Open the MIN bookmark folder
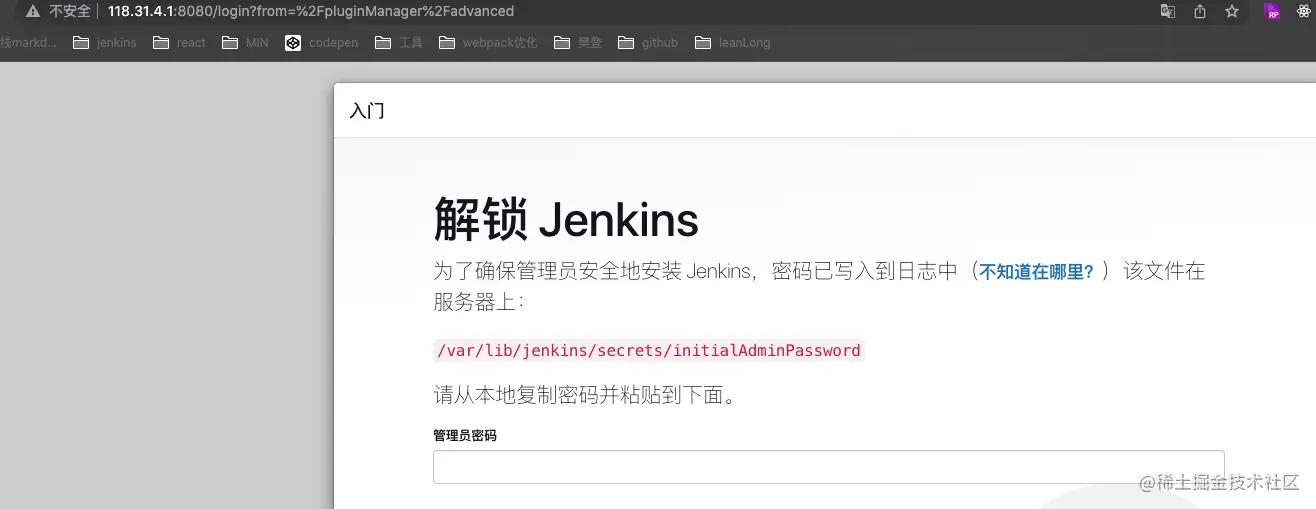 [245, 43]
